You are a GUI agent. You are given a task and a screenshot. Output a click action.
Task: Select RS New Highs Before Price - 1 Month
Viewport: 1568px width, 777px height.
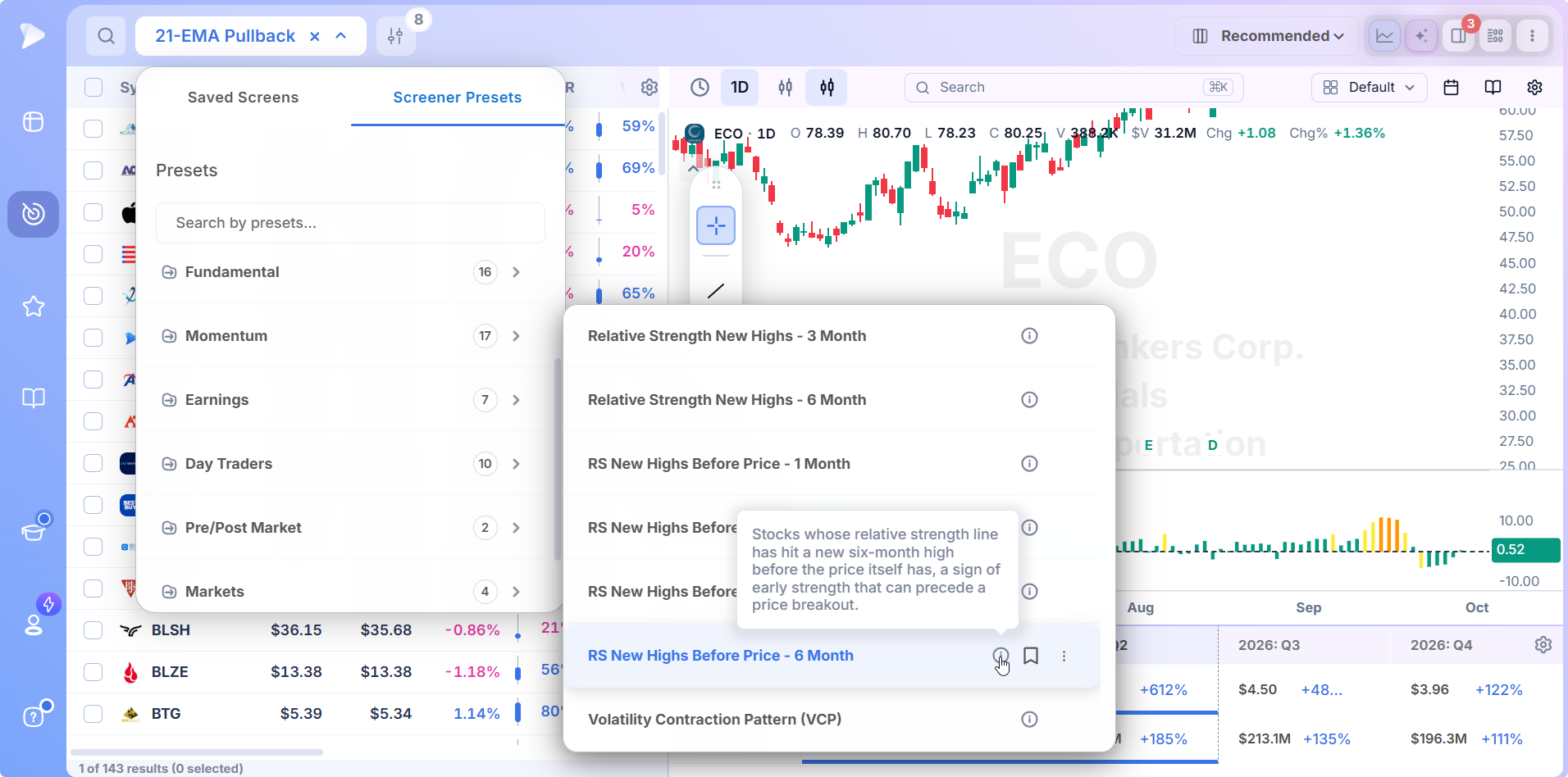[718, 464]
